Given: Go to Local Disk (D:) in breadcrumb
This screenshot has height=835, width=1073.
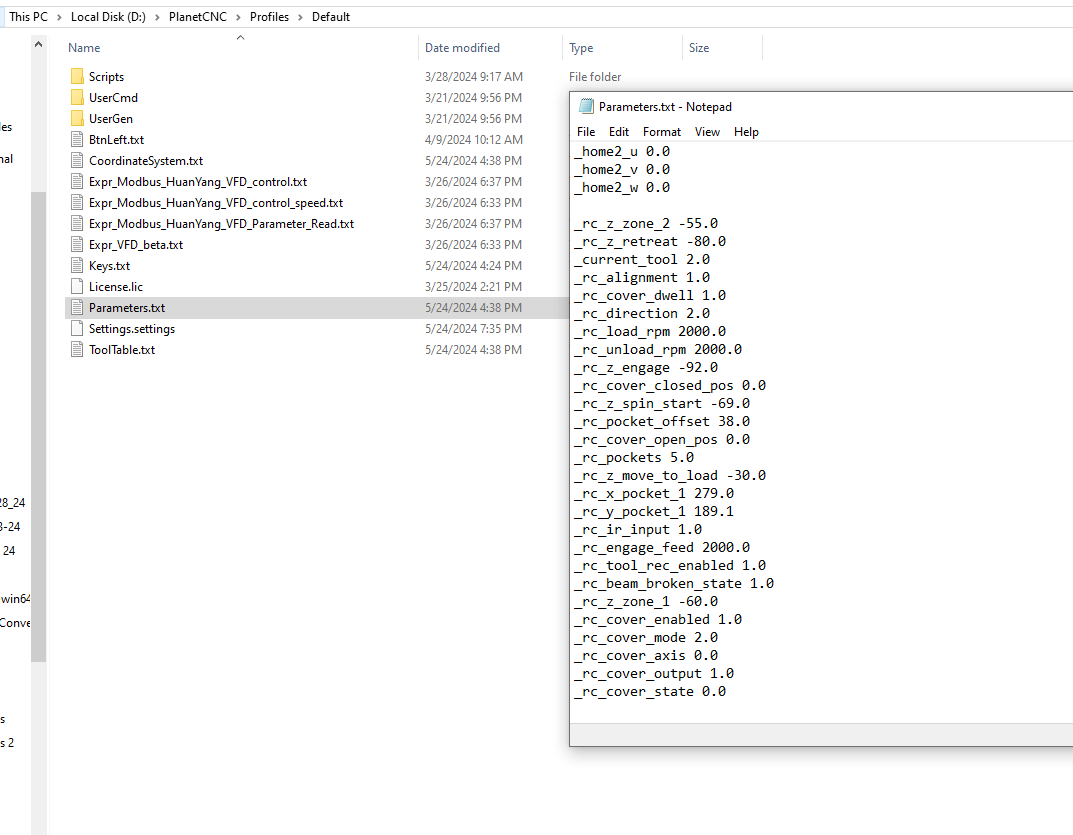Looking at the screenshot, I should [108, 17].
